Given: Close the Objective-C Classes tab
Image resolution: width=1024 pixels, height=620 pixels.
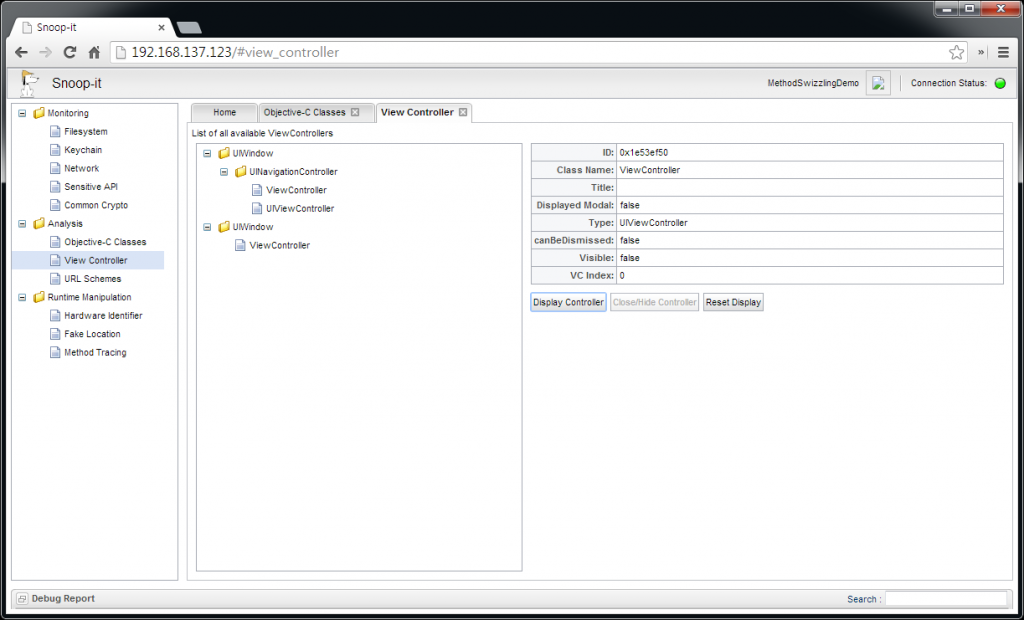Looking at the screenshot, I should click(355, 112).
